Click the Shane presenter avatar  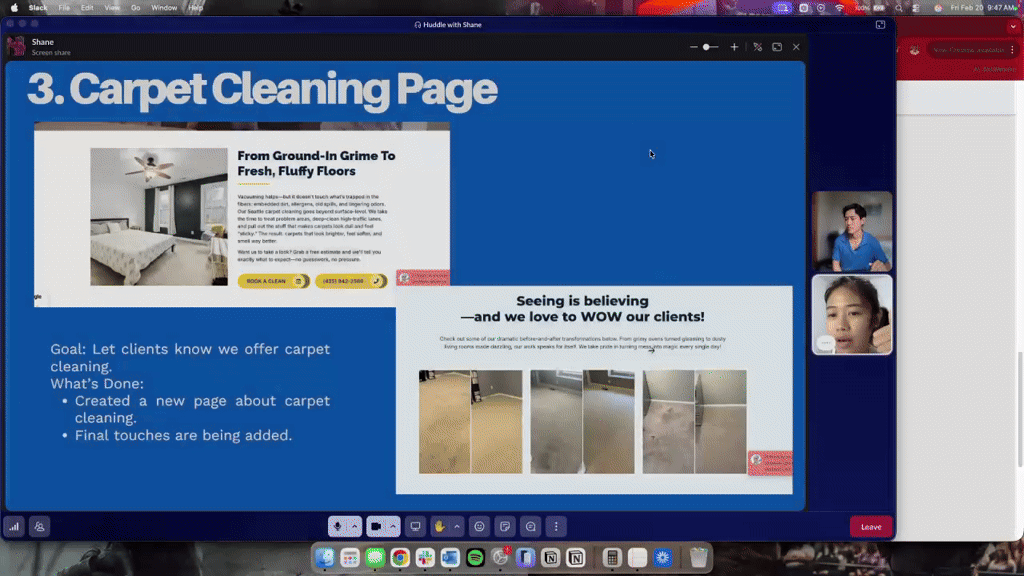[16, 46]
